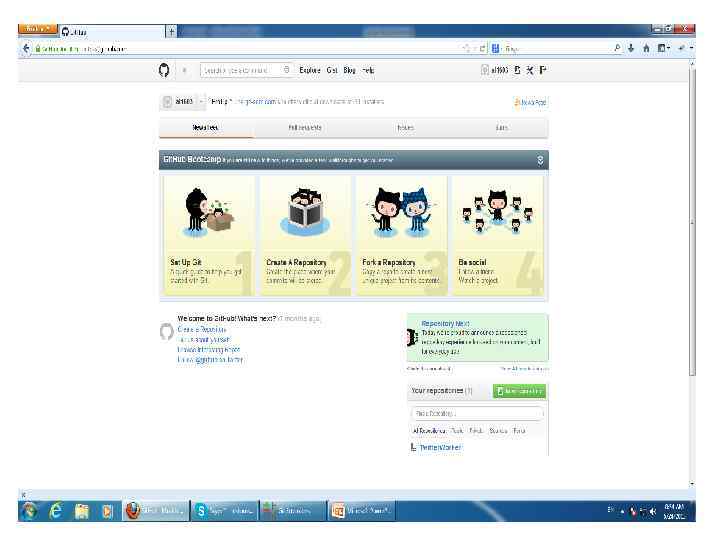Open the Firefox orange menu button
This screenshot has width=720, height=540.
pyautogui.click(x=38, y=29)
